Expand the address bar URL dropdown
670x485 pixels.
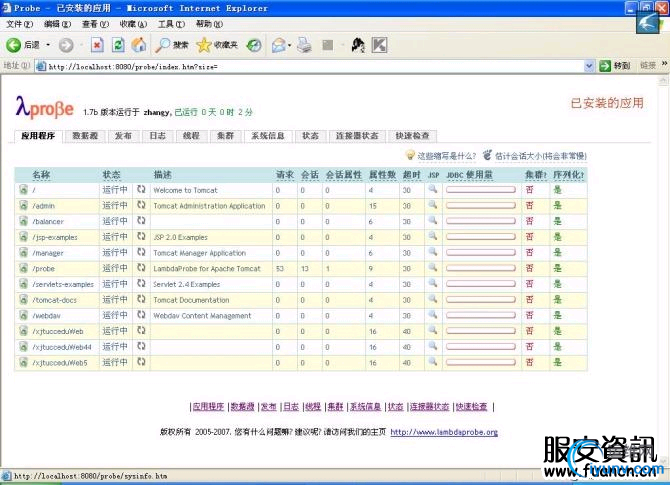tap(589, 66)
